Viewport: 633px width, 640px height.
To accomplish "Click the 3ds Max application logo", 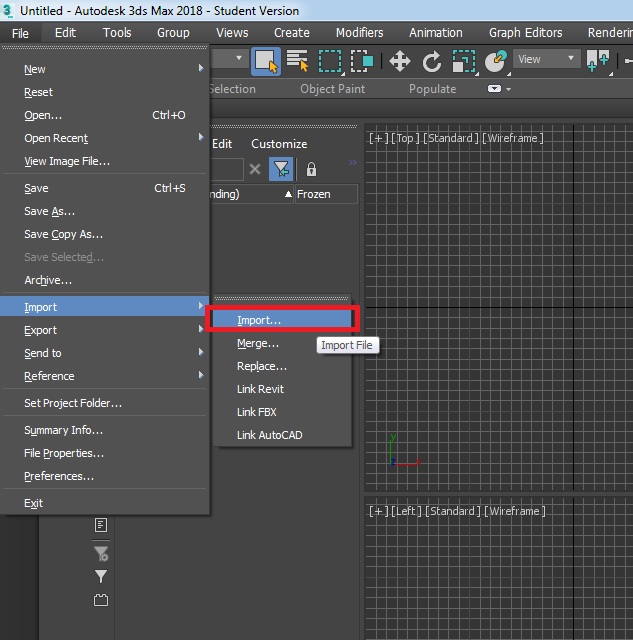I will [7, 10].
